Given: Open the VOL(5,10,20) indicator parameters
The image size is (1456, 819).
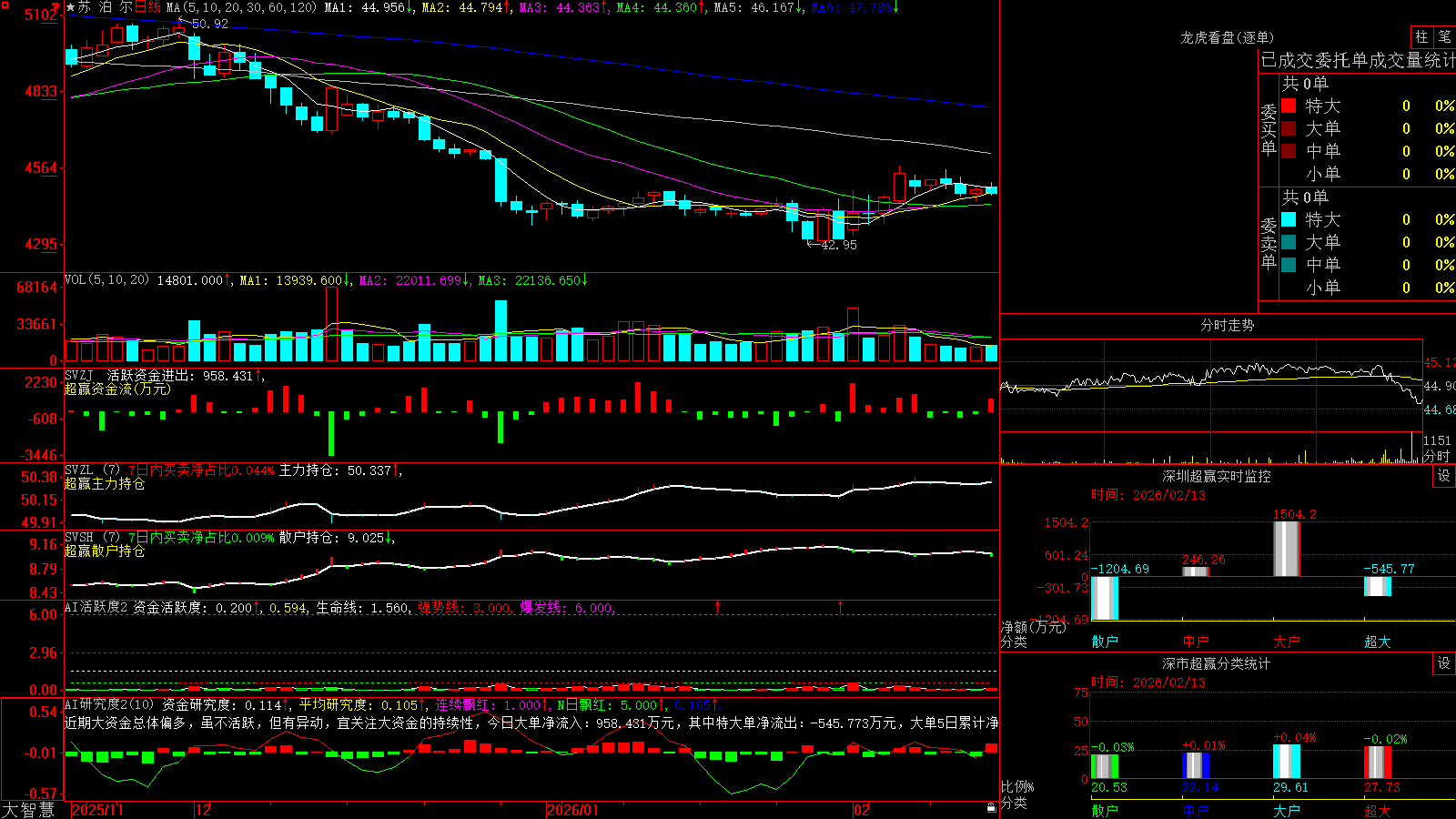Looking at the screenshot, I should pos(106,280).
